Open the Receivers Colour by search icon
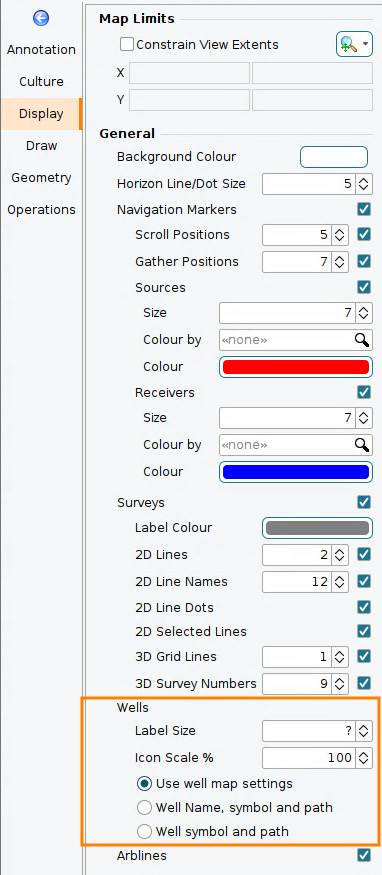The height and width of the screenshot is (875, 382). point(362,444)
